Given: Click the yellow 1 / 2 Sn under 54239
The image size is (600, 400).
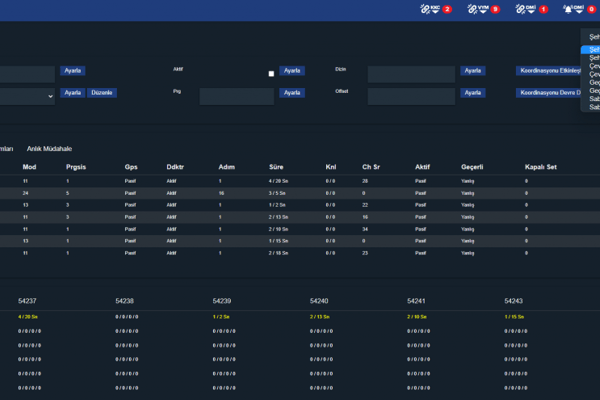Looking at the screenshot, I should 221,317.
